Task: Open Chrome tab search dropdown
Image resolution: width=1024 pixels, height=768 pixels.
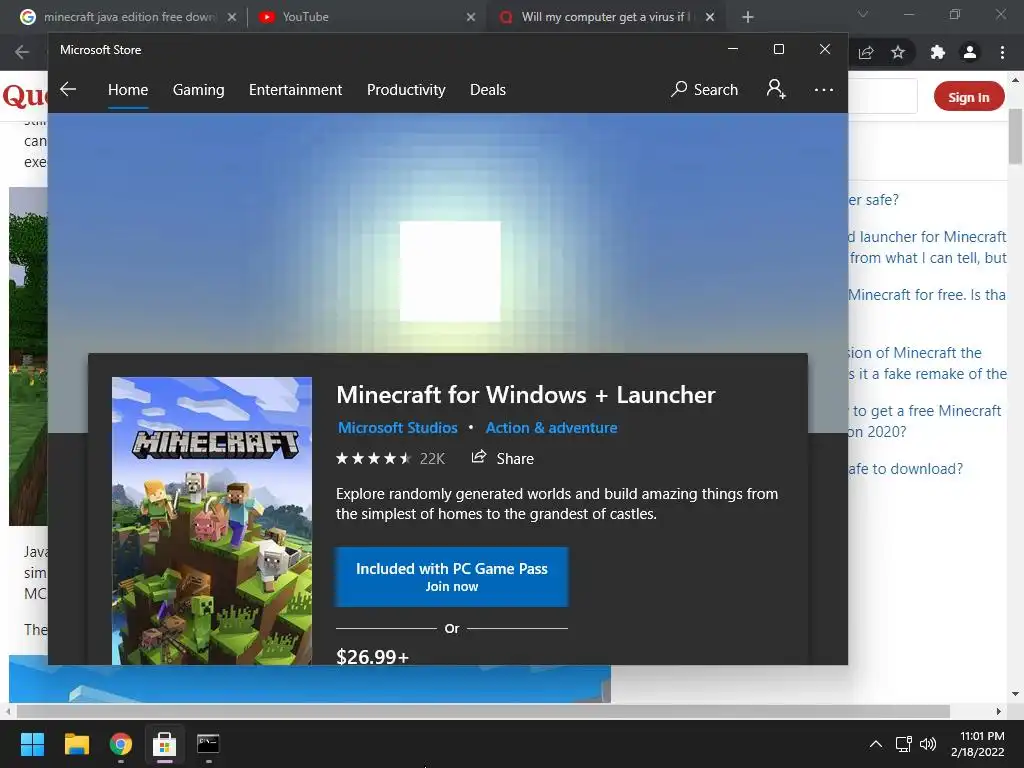Action: coord(863,14)
